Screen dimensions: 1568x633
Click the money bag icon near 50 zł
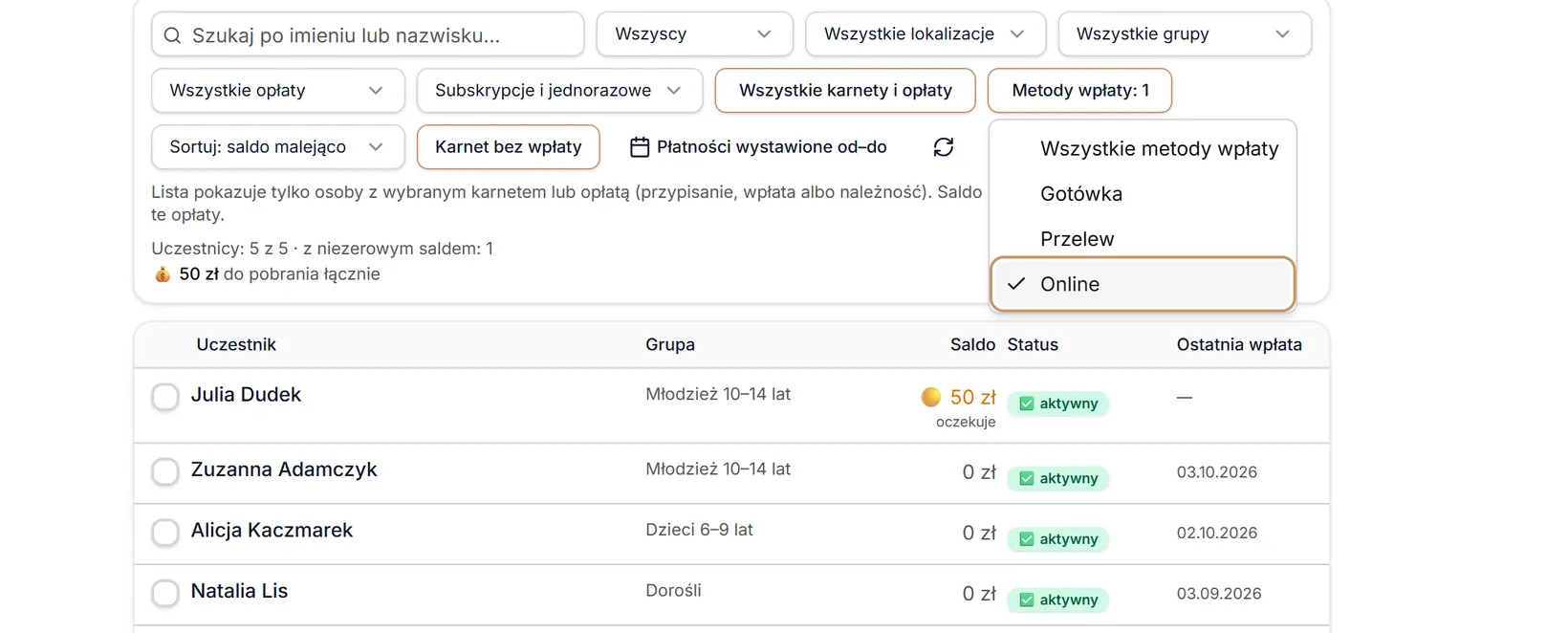click(x=163, y=274)
